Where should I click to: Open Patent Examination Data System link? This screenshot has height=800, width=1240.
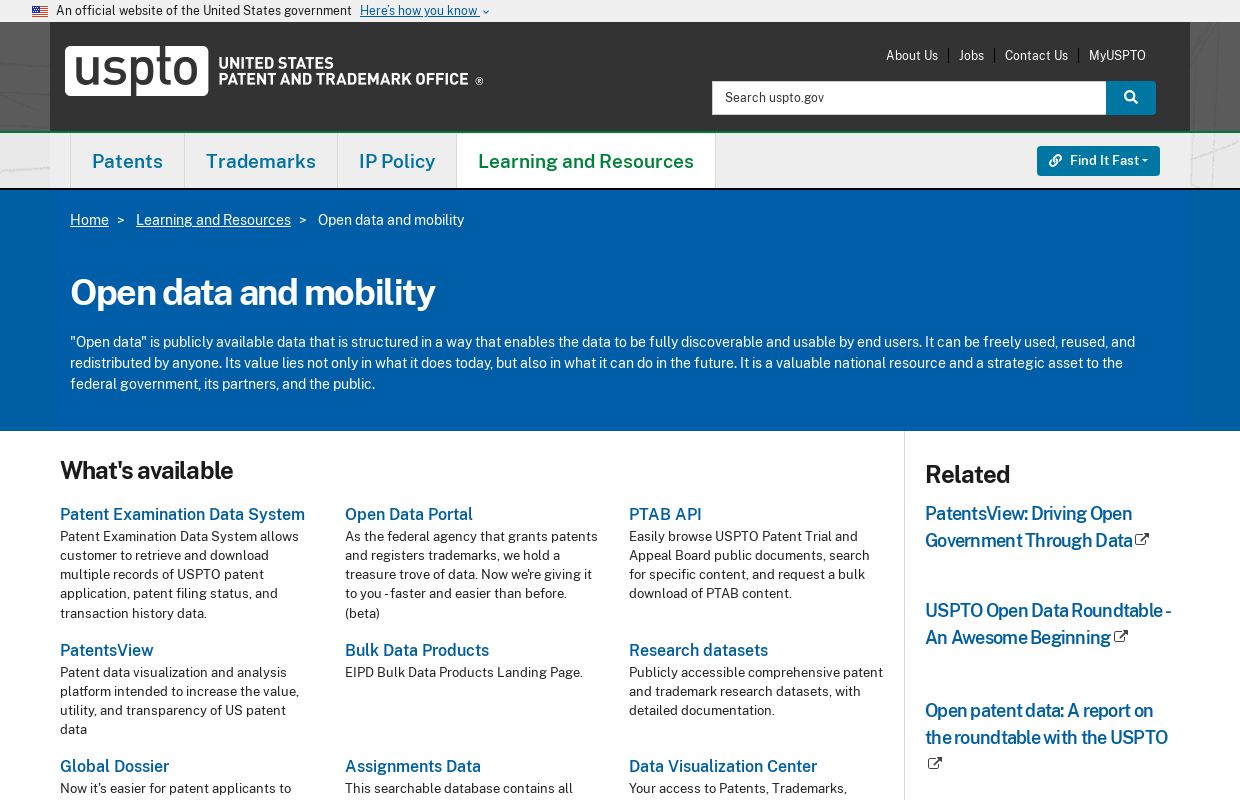pos(182,514)
